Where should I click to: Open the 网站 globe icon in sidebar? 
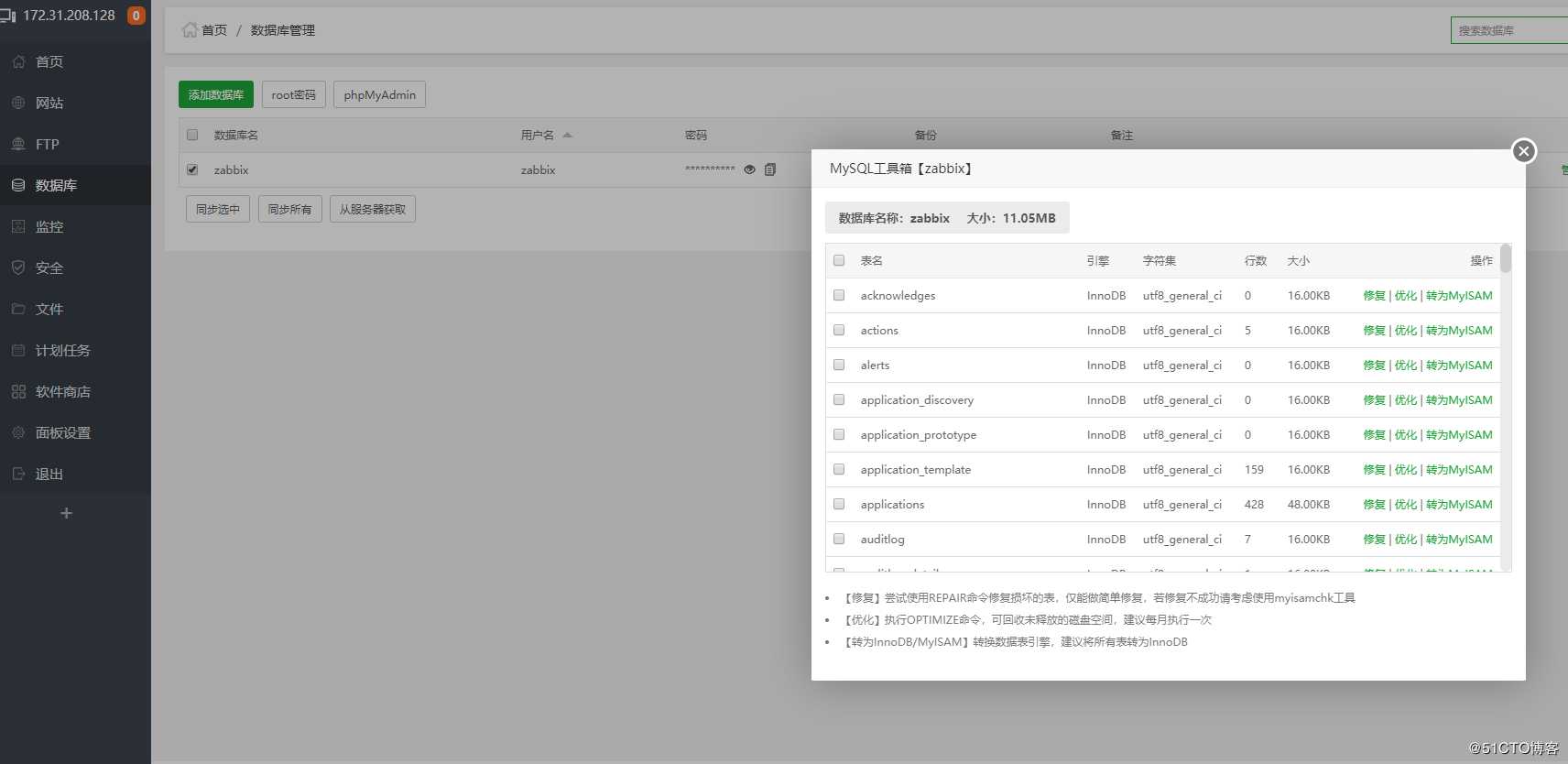coord(18,103)
